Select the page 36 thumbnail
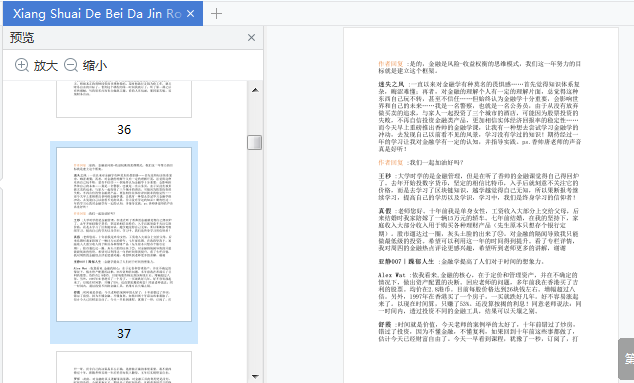 pyautogui.click(x=124, y=99)
